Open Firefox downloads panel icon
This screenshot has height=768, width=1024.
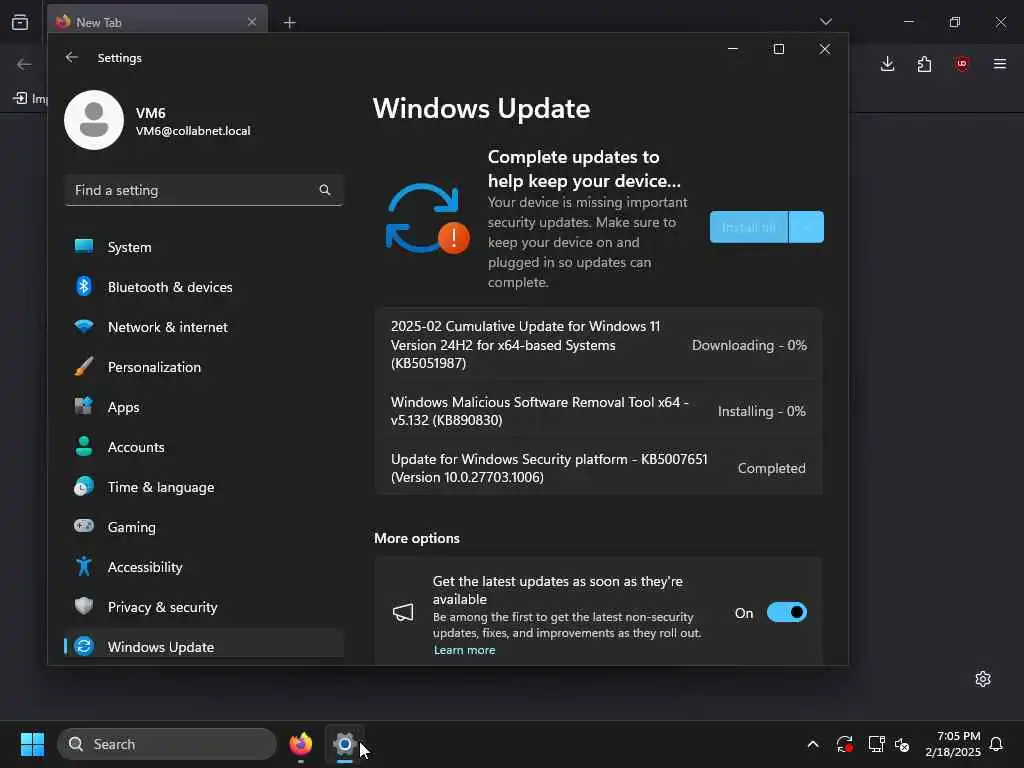(x=888, y=64)
